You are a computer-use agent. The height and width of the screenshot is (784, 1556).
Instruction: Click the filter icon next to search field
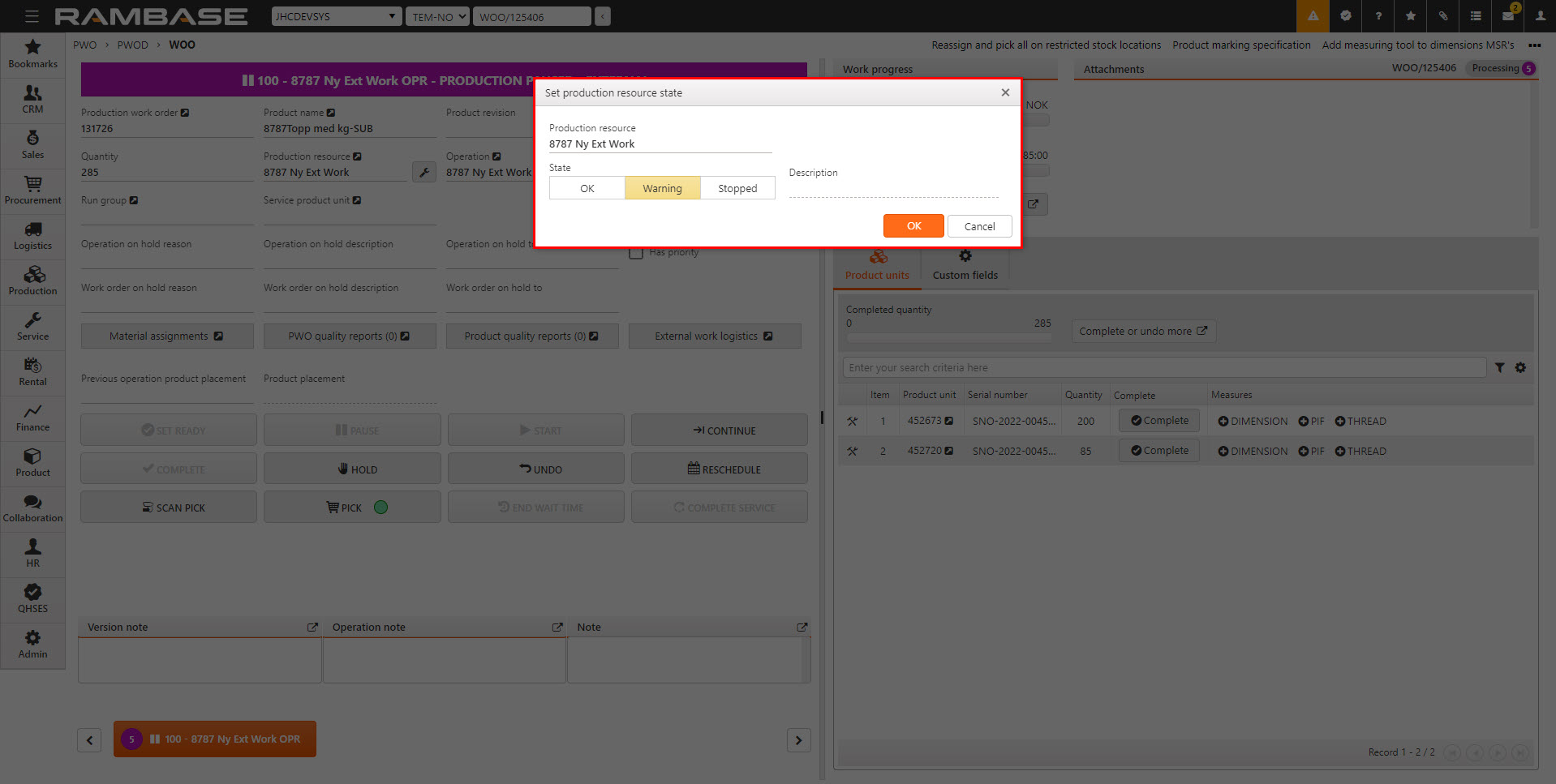tap(1499, 368)
